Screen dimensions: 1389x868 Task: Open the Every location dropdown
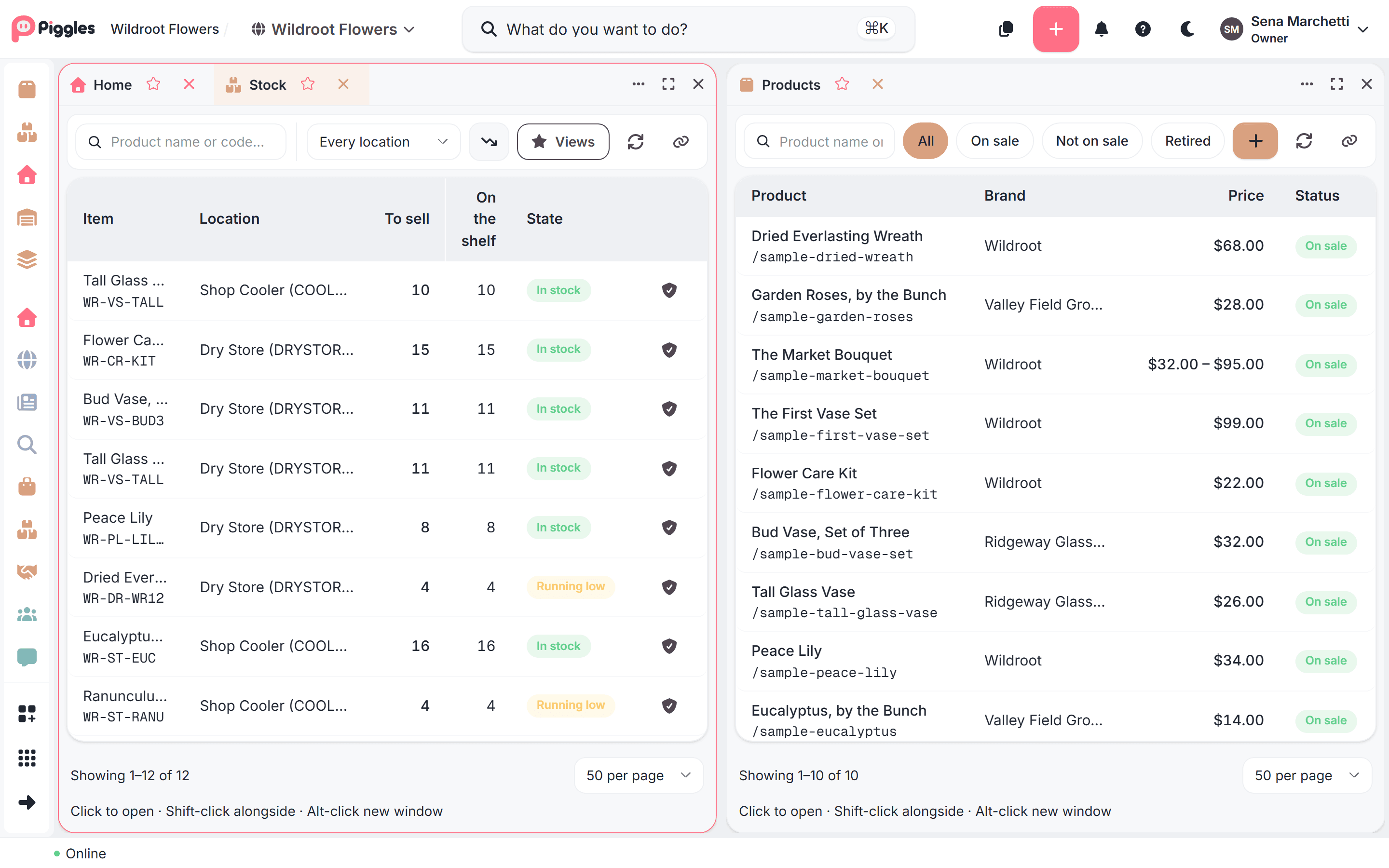[383, 142]
